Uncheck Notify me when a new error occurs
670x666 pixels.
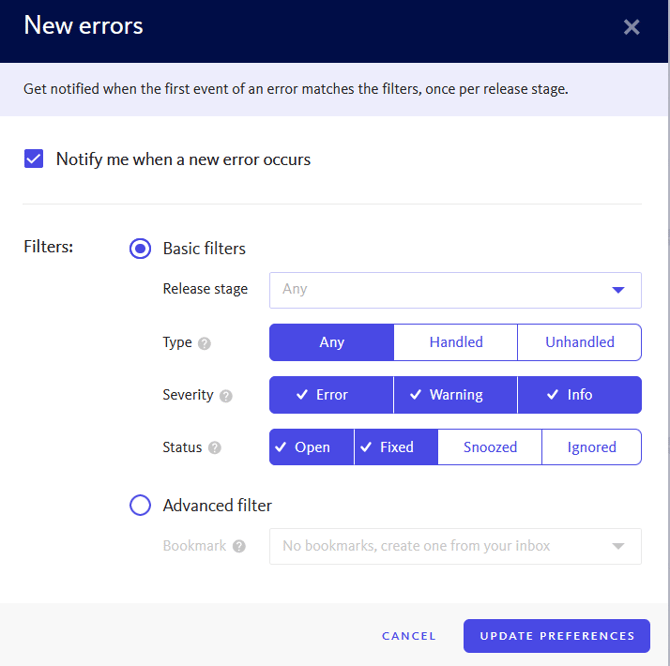point(34,159)
